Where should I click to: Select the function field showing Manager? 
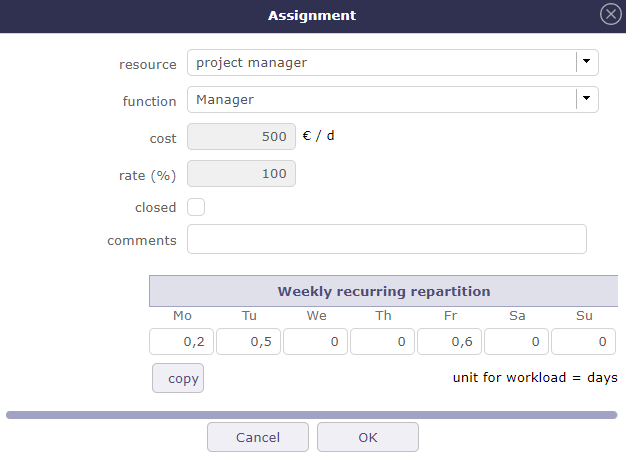coord(393,99)
